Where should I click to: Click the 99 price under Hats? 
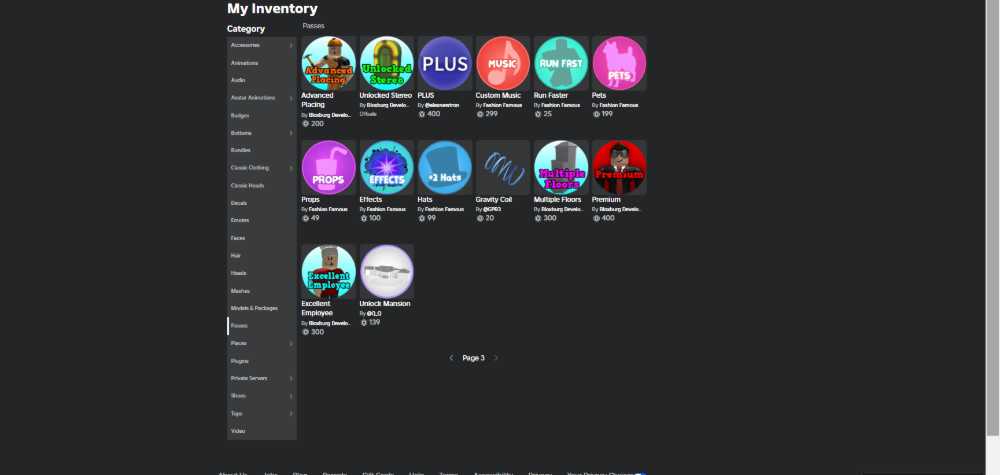[x=432, y=218]
